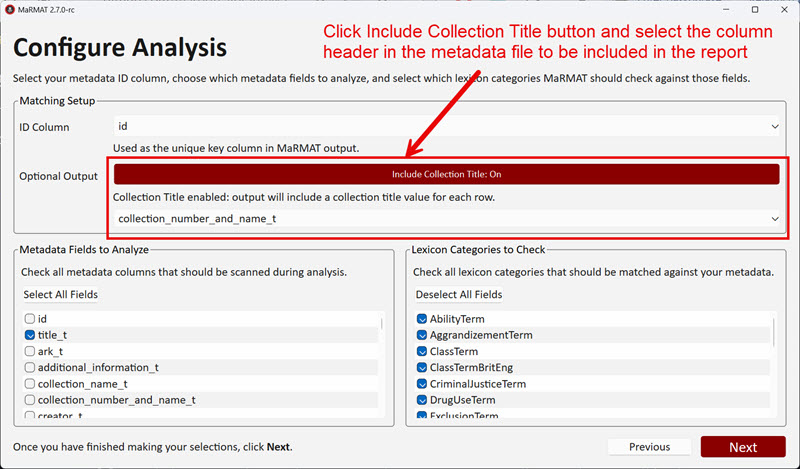Go back with Previous button
This screenshot has width=800, height=469.
tap(649, 447)
